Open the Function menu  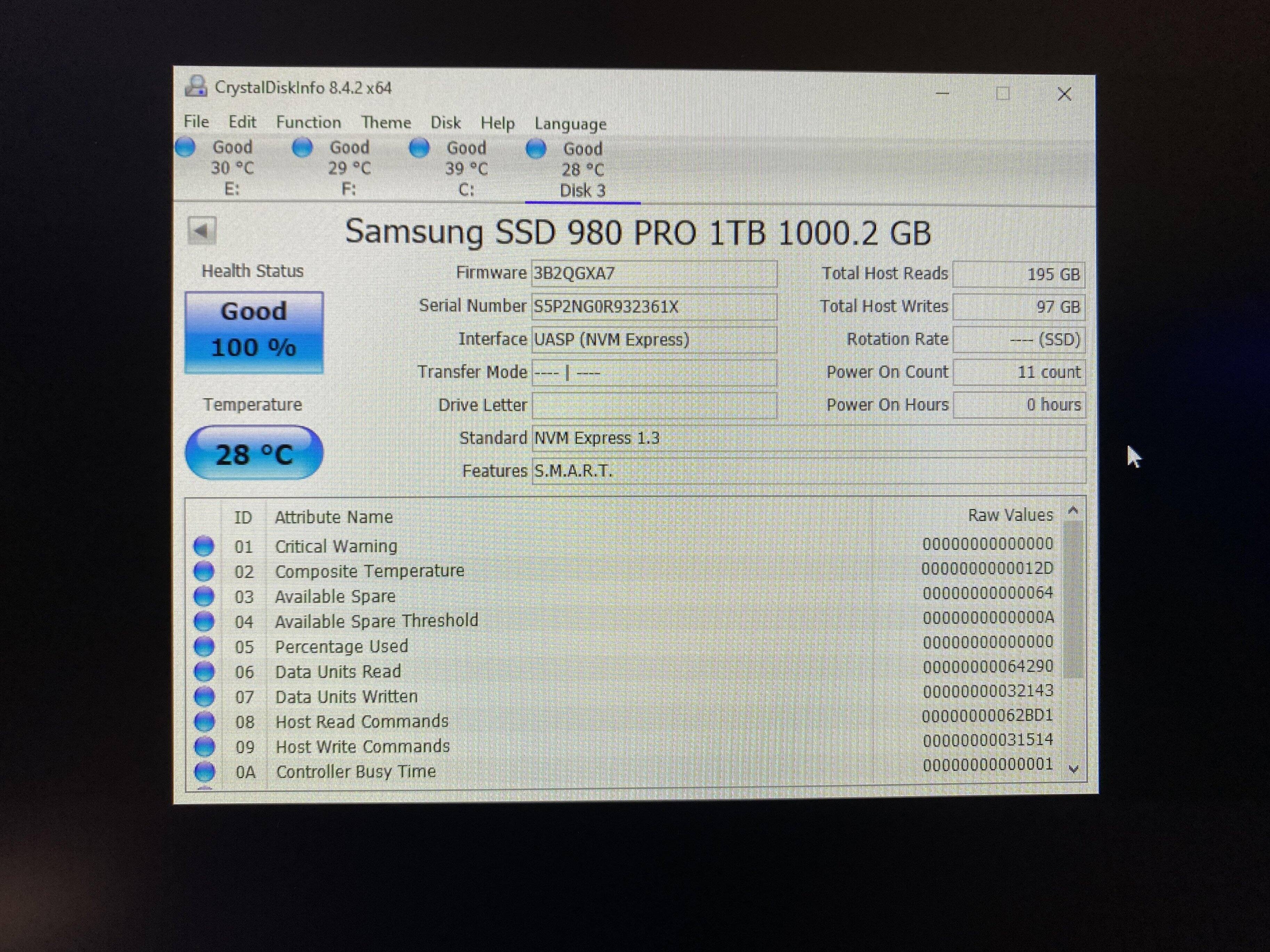[x=308, y=122]
